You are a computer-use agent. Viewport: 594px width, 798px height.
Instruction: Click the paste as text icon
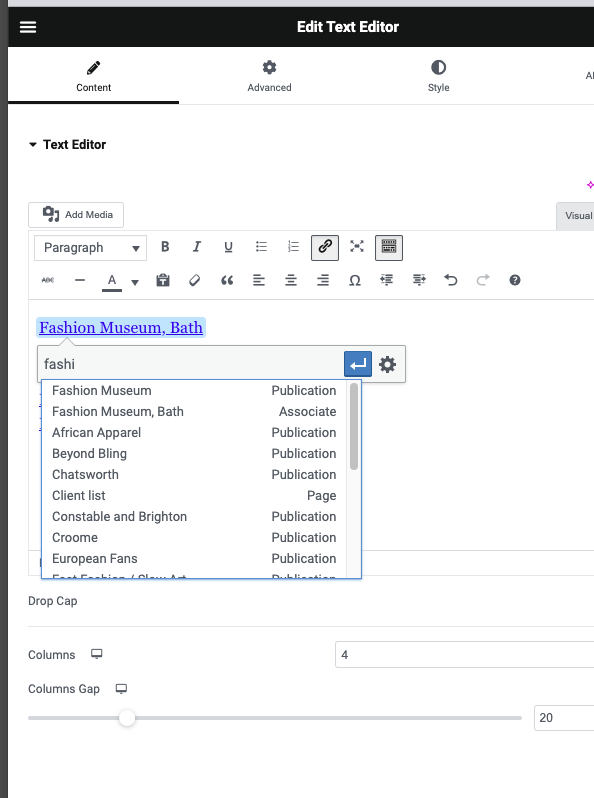point(163,280)
